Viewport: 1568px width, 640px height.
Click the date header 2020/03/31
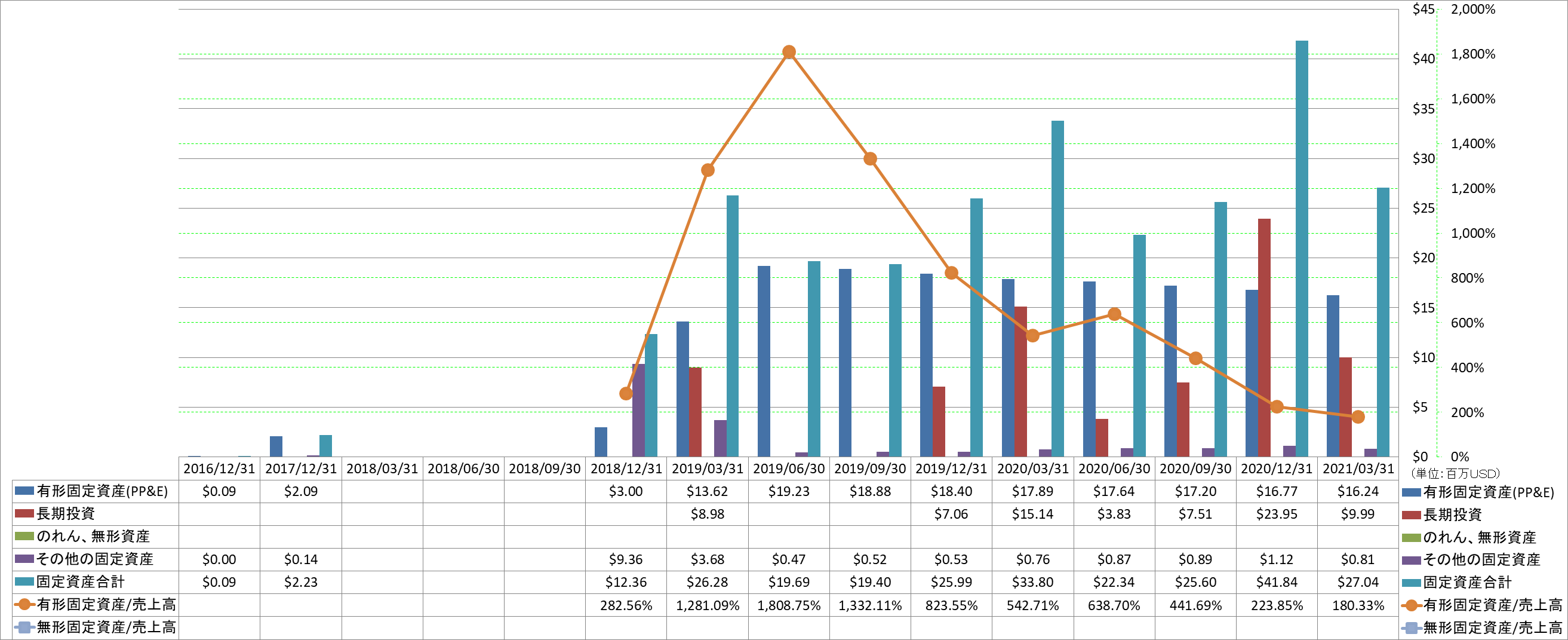(x=1033, y=468)
